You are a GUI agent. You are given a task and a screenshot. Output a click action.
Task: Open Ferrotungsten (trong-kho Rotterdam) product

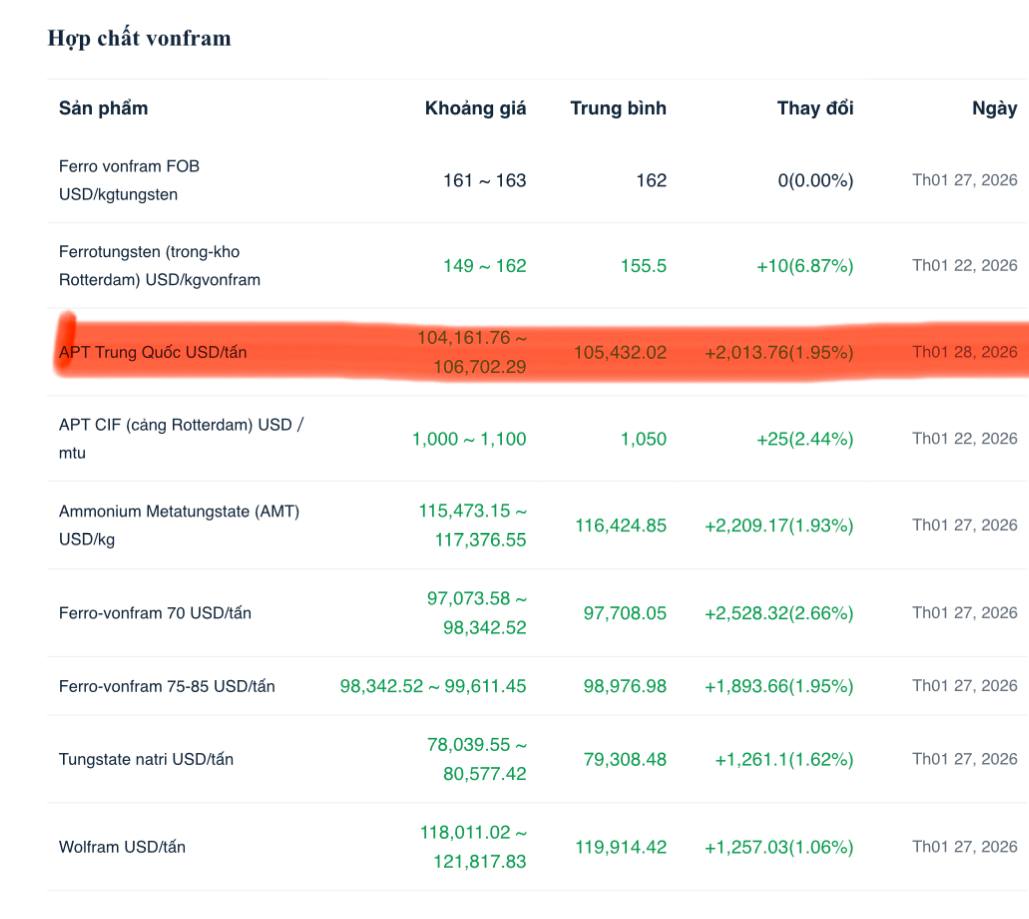(159, 266)
